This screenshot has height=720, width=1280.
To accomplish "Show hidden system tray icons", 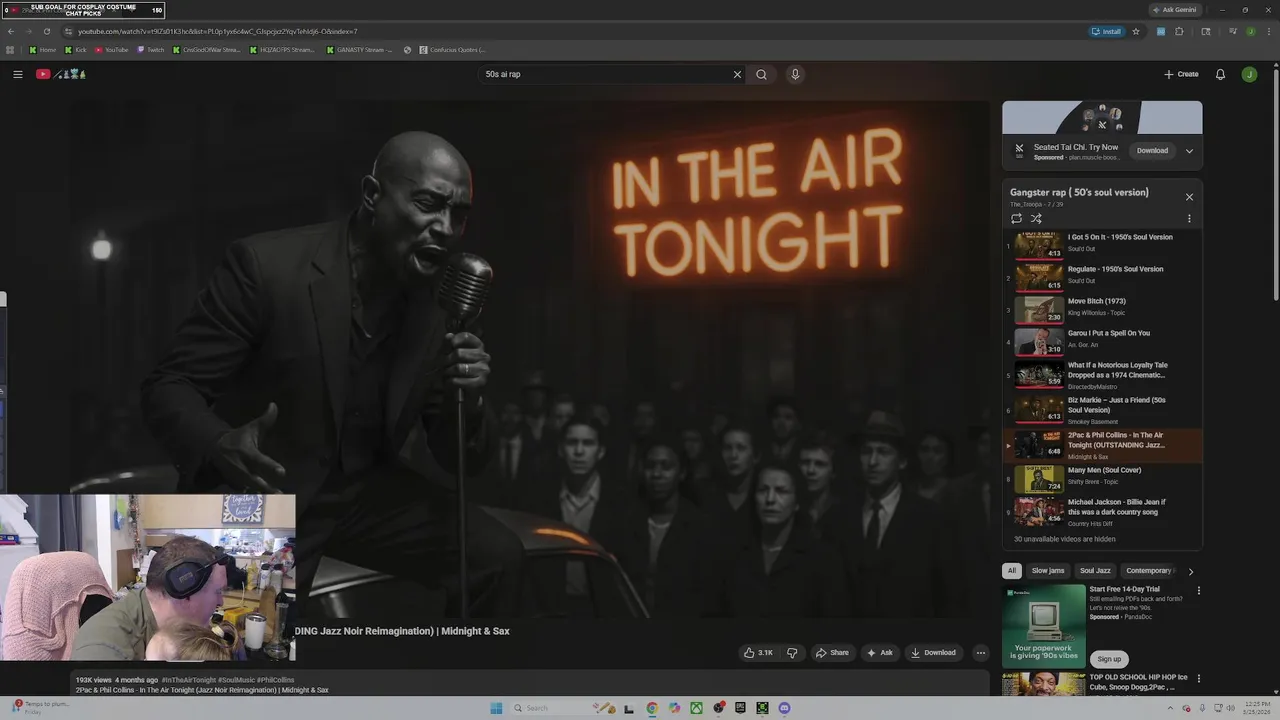I will click(x=1172, y=708).
